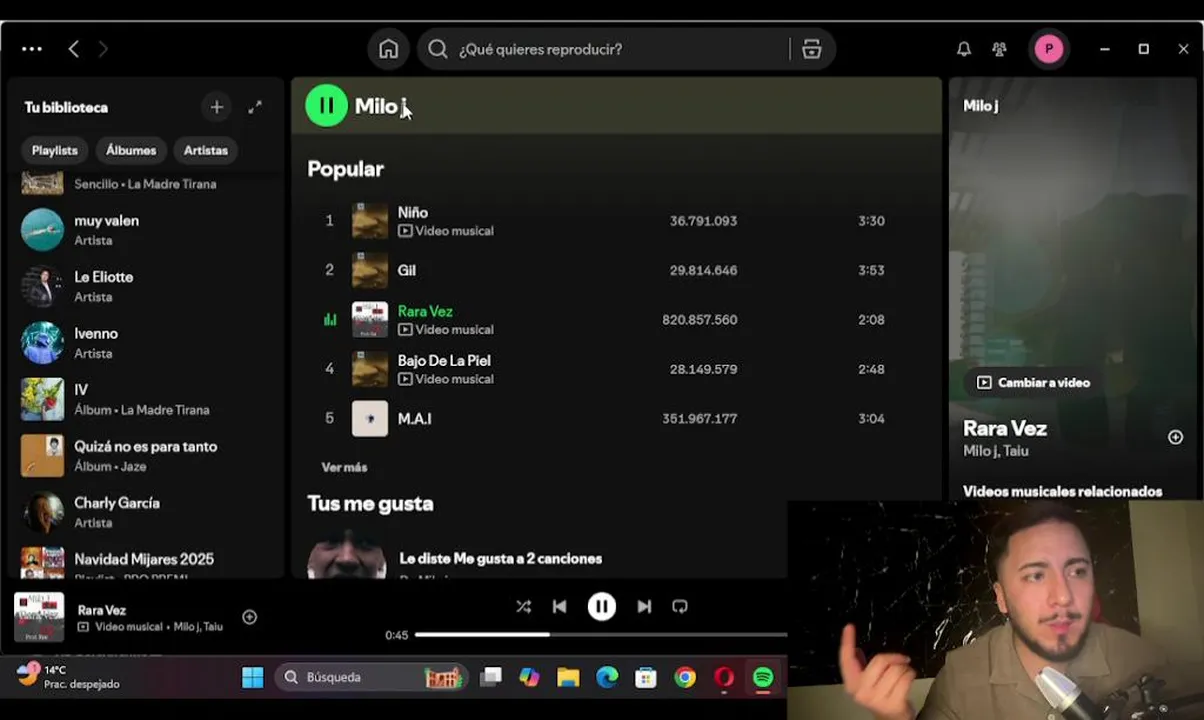The image size is (1204, 720).
Task: Open Microsoft Store from taskbar
Action: (x=646, y=678)
